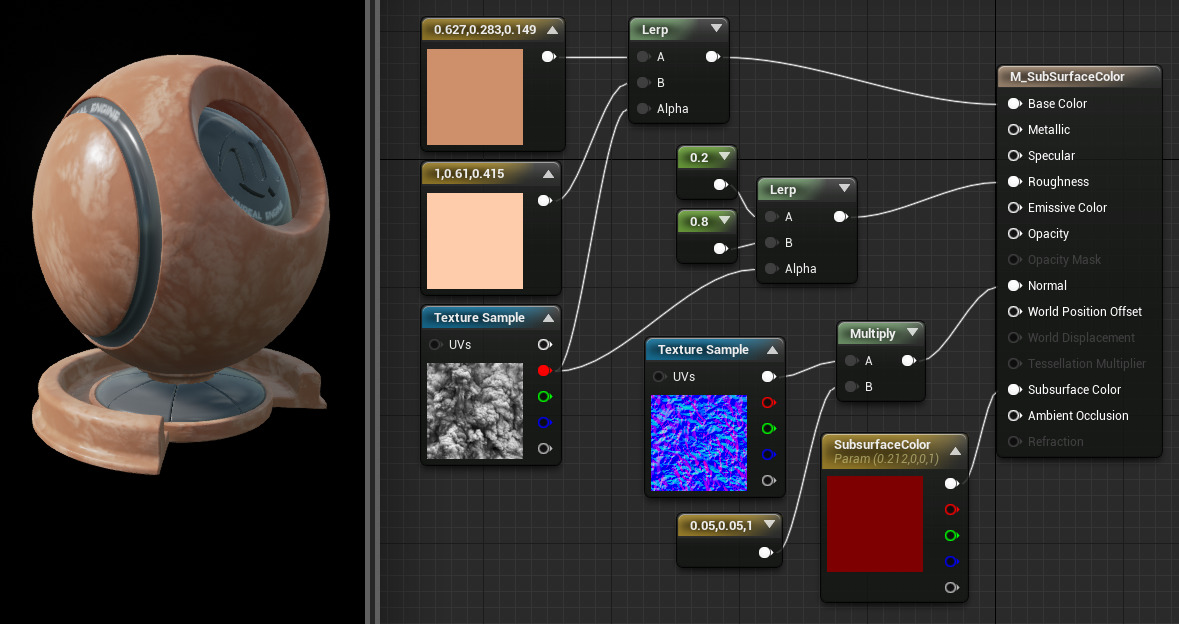Click the blue normal map texture thumbnail
Viewport: 1179px width, 624px height.
699,442
